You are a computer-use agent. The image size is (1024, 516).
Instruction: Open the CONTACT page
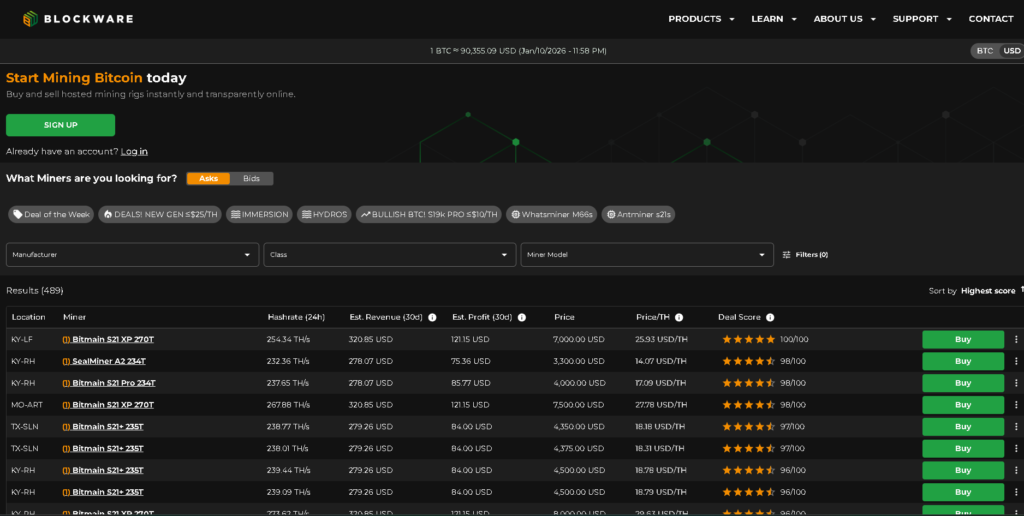click(x=991, y=19)
